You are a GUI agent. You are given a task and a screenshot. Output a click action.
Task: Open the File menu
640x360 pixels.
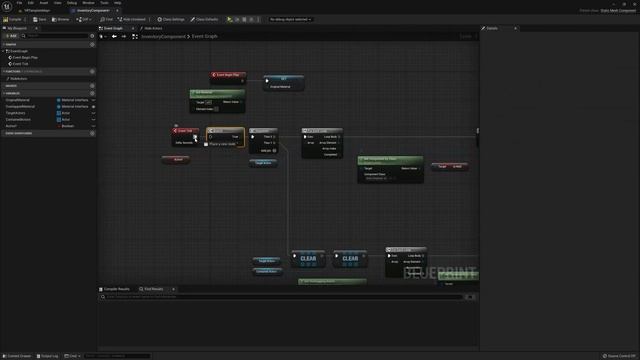[19, 3]
